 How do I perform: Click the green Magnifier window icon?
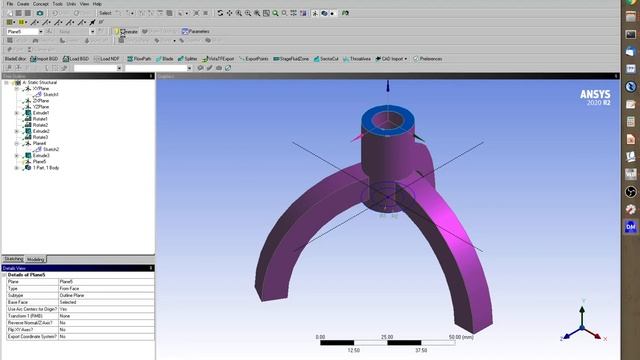tap(276, 13)
